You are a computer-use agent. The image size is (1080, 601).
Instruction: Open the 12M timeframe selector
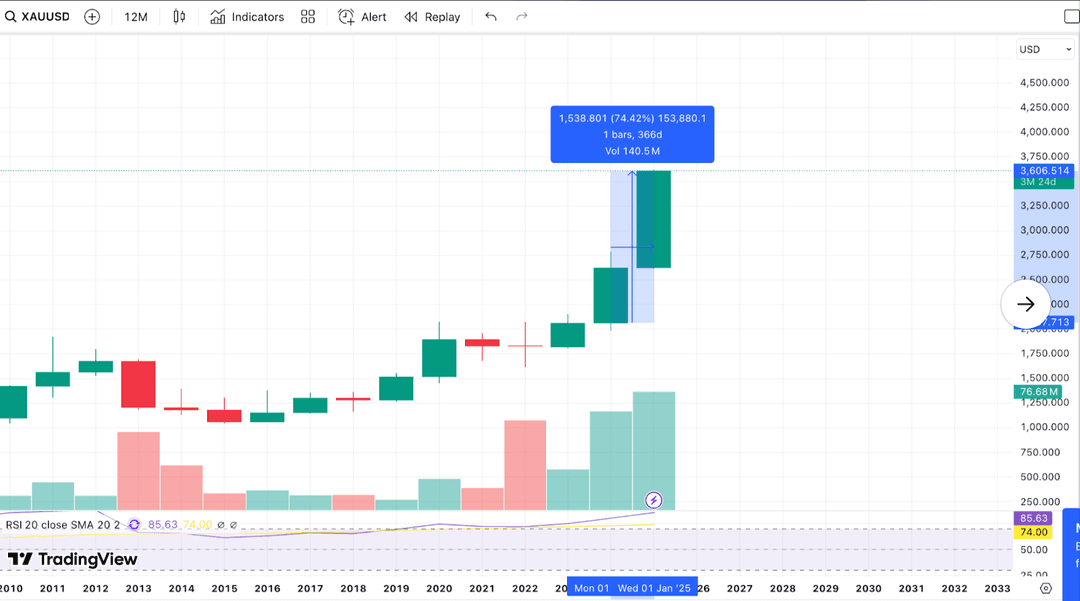coord(136,17)
